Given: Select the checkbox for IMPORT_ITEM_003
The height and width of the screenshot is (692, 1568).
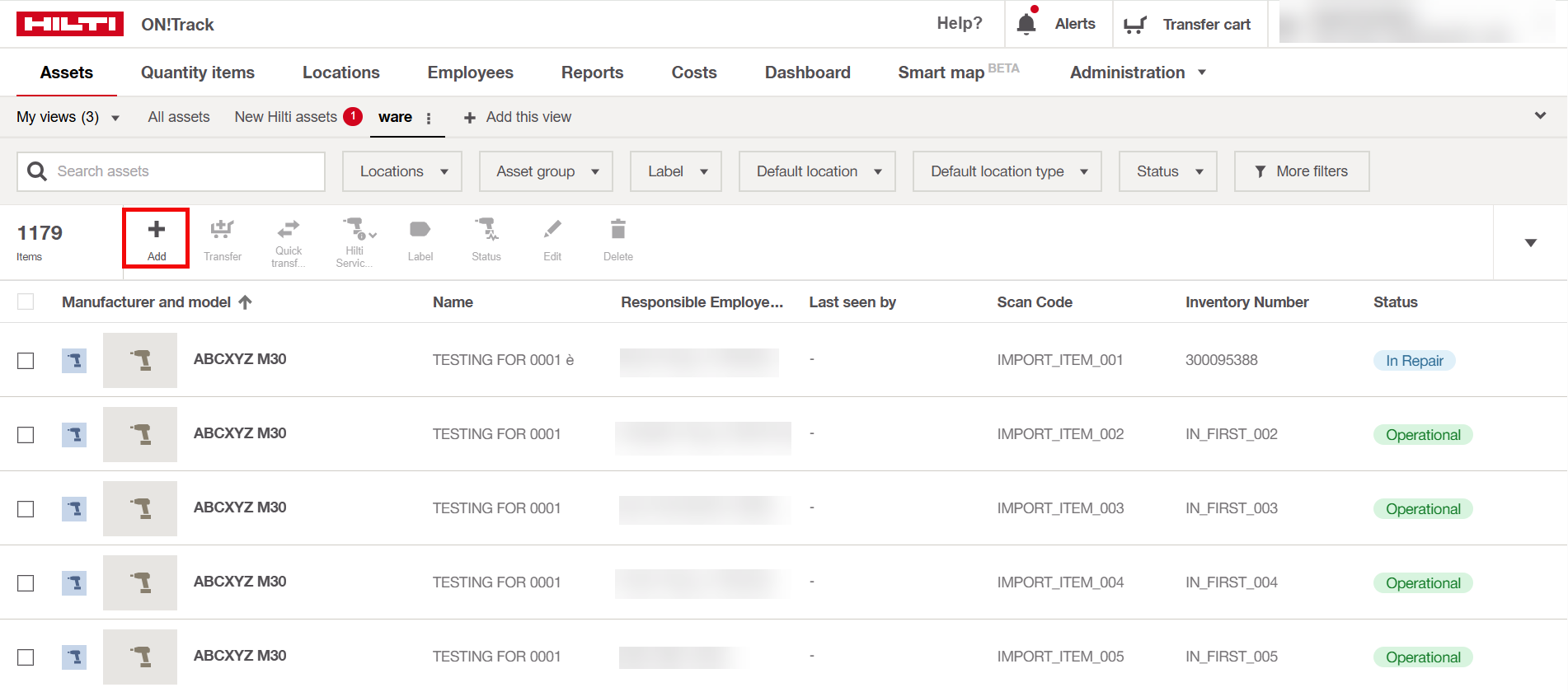Looking at the screenshot, I should tap(26, 509).
